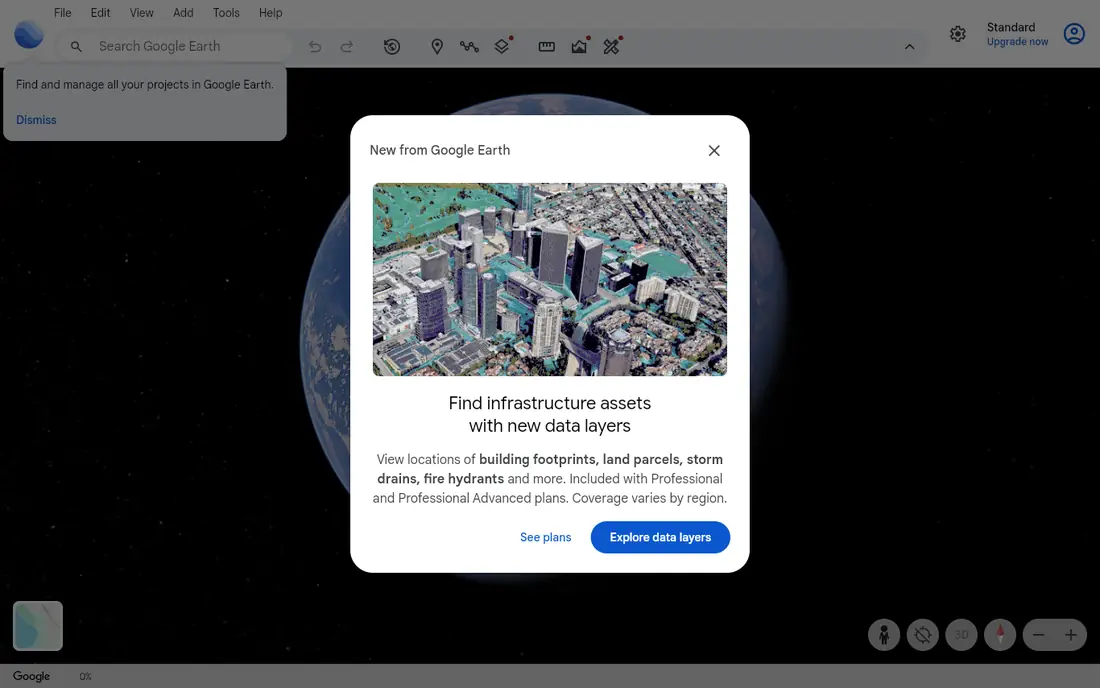The height and width of the screenshot is (688, 1100).
Task: Select the draw path or polygon tool
Action: [x=469, y=46]
